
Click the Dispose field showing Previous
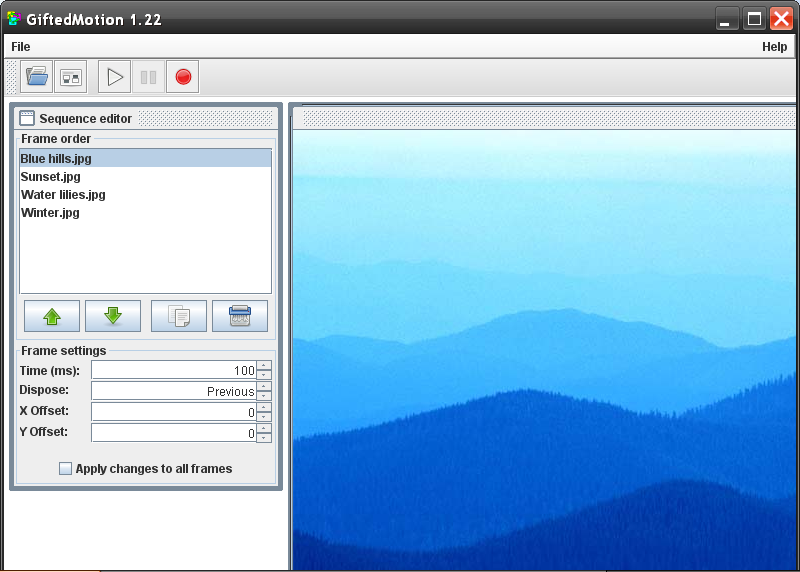pos(174,391)
